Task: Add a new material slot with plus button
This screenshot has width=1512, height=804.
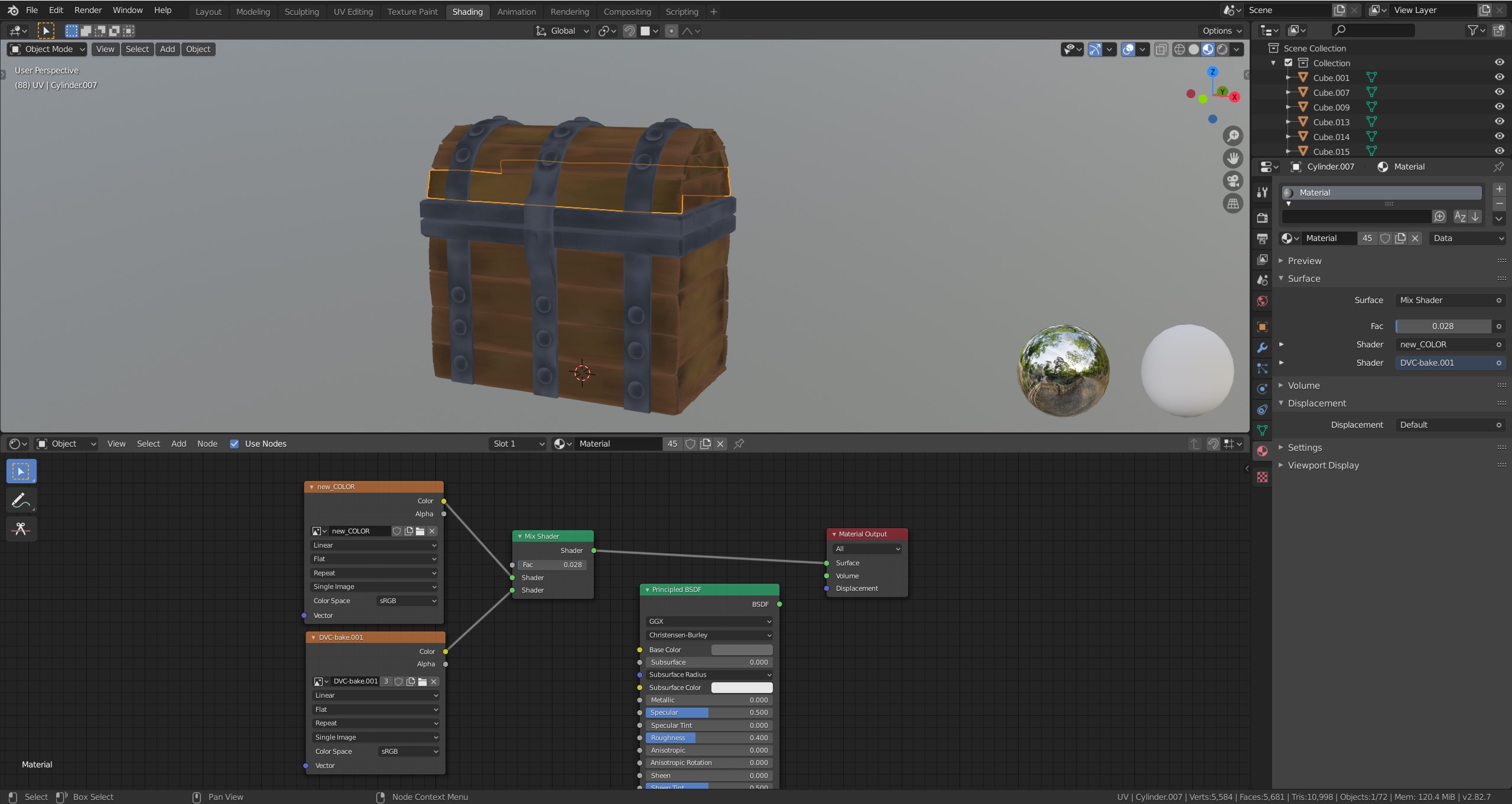Action: 1500,189
